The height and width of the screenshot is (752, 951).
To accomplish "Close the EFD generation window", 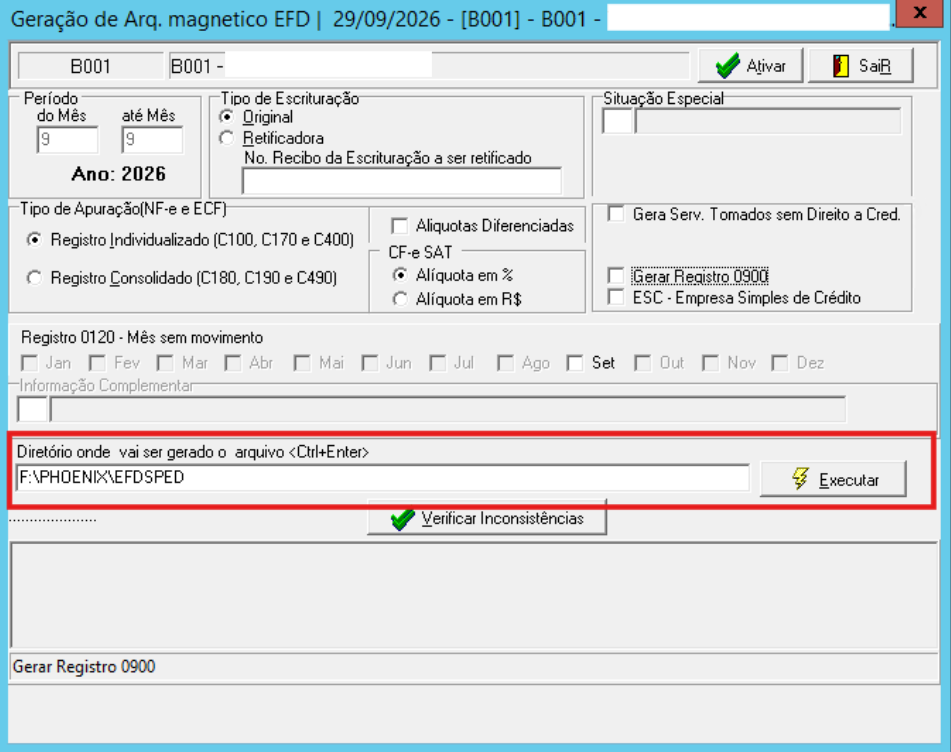I will point(919,13).
